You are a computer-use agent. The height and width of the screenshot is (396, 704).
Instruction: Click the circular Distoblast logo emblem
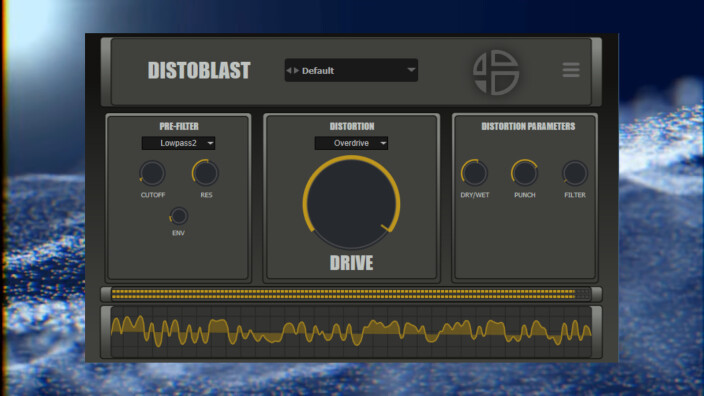coord(496,72)
